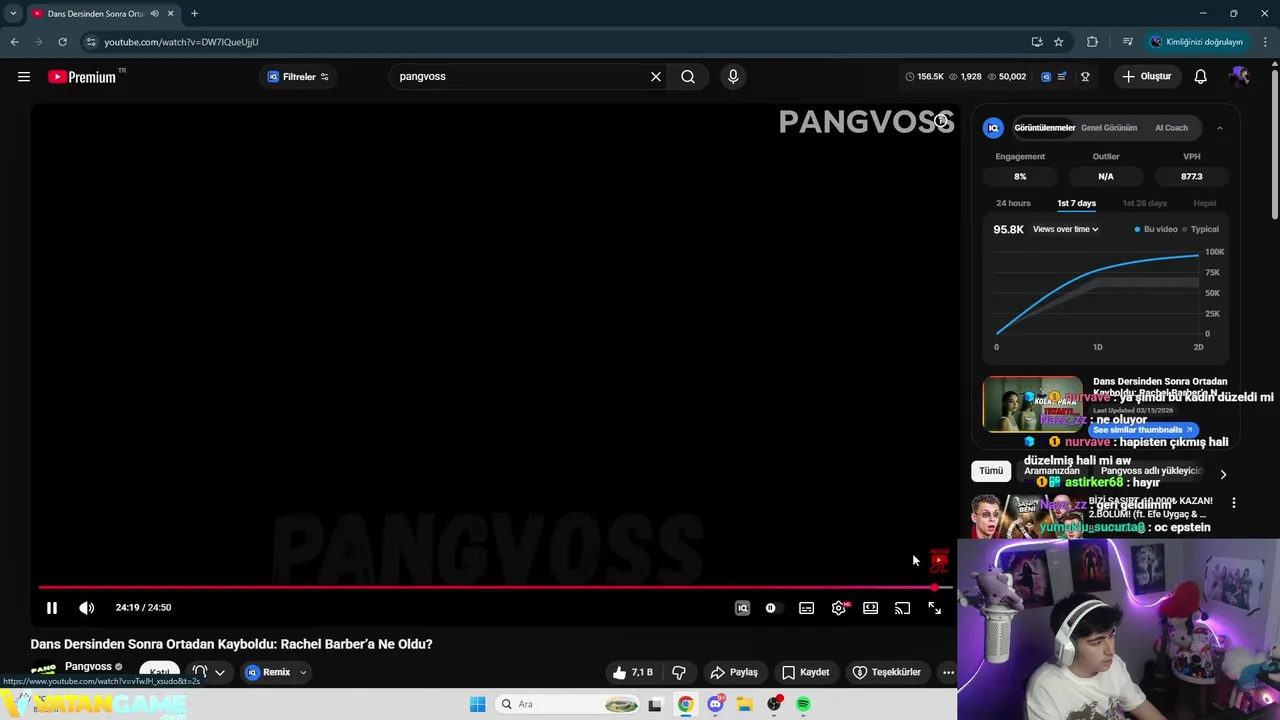Open the Rachel Barber video thumbnail in panel

tap(1032, 404)
